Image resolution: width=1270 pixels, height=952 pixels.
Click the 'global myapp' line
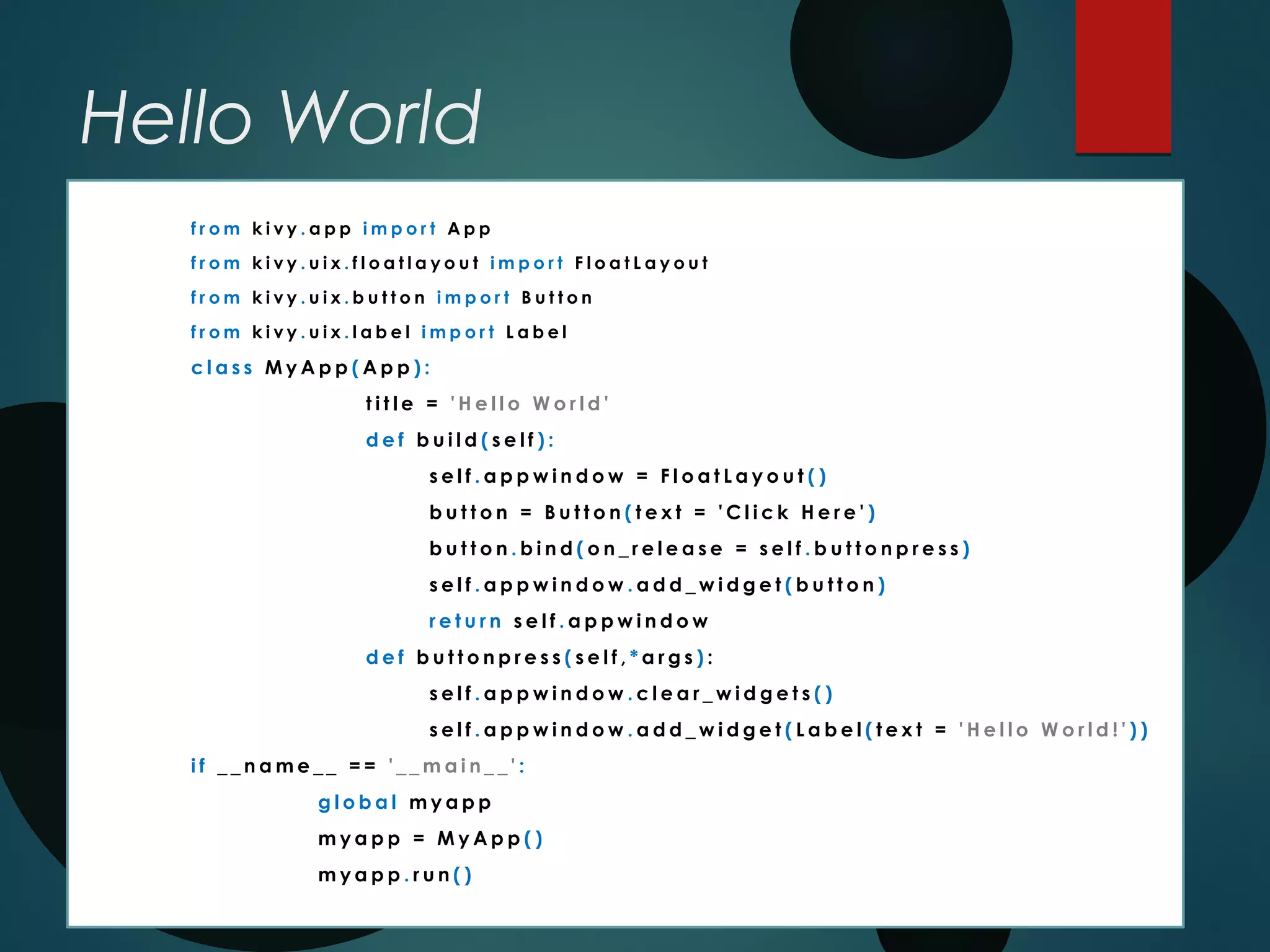coord(404,803)
